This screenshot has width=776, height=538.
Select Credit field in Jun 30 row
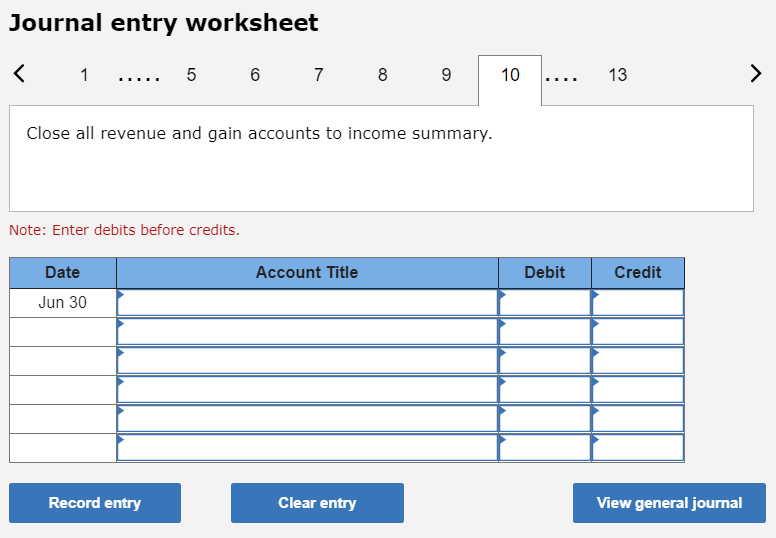pos(638,302)
